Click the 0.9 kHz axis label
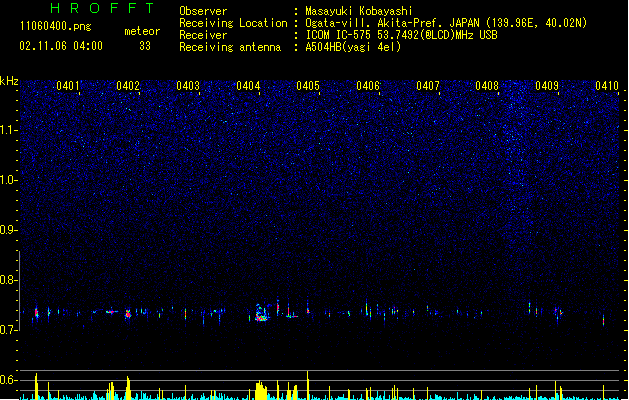 (x=8, y=230)
